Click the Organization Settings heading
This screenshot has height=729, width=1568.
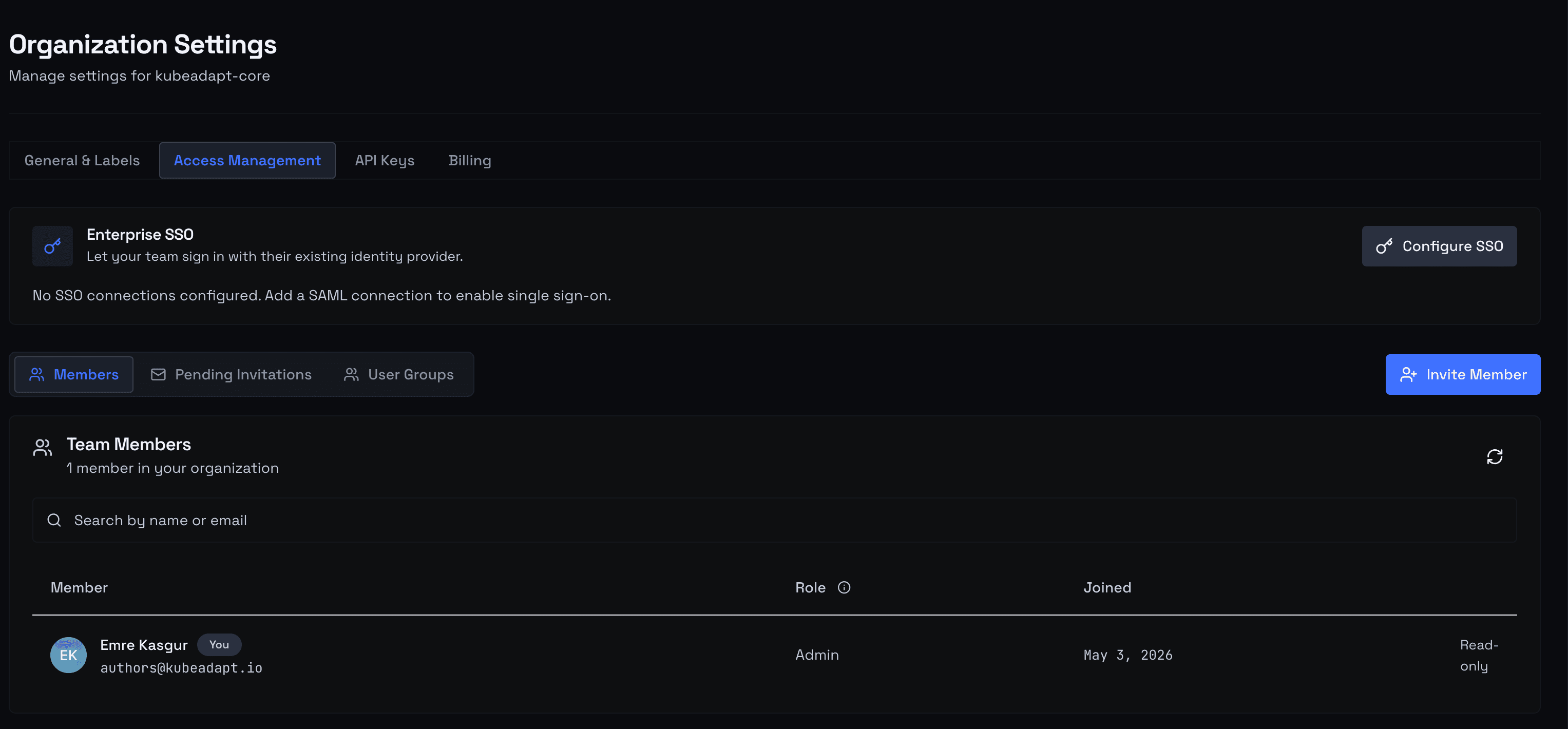143,45
